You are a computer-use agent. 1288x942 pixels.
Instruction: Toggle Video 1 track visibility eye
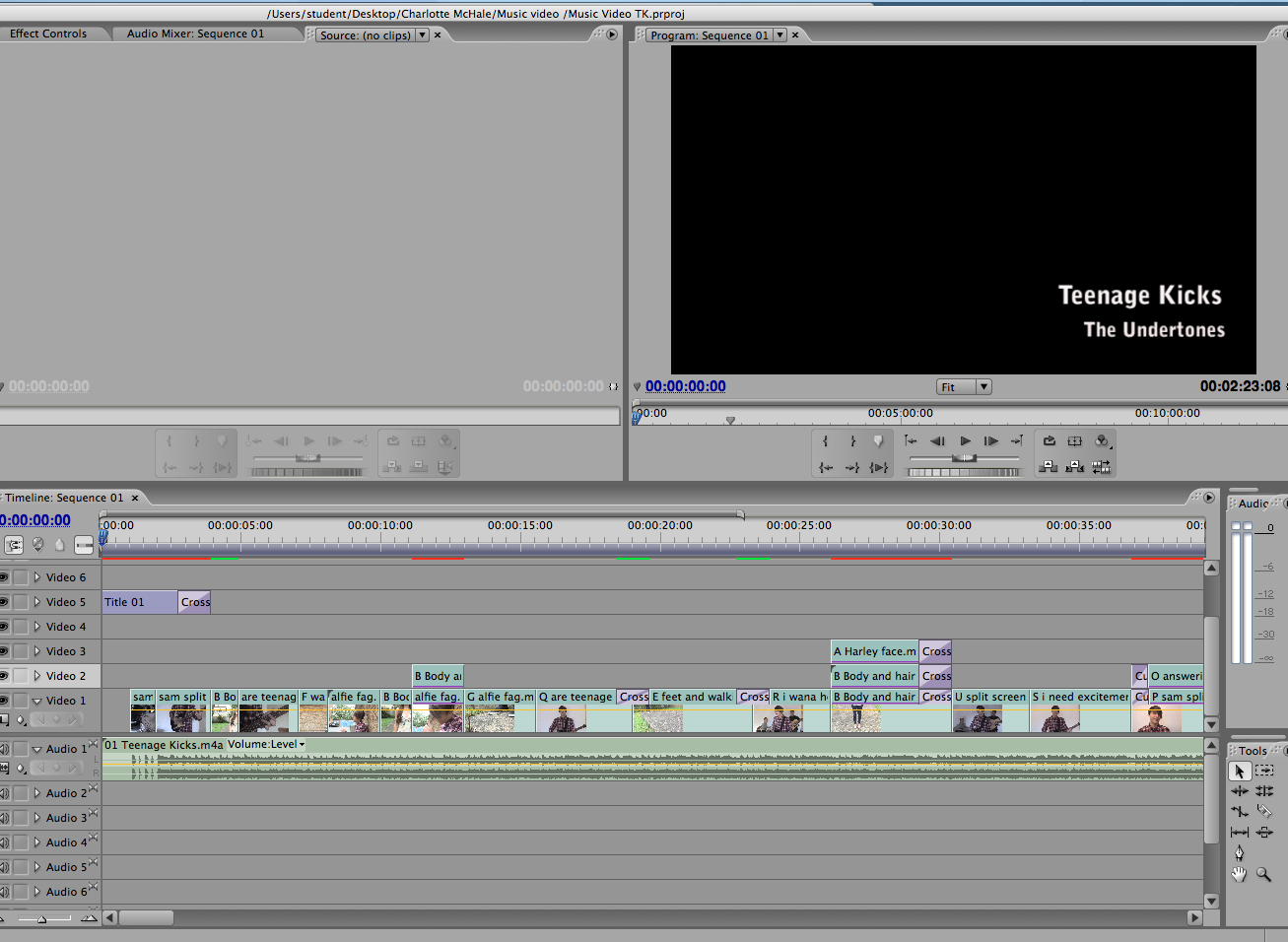4,701
